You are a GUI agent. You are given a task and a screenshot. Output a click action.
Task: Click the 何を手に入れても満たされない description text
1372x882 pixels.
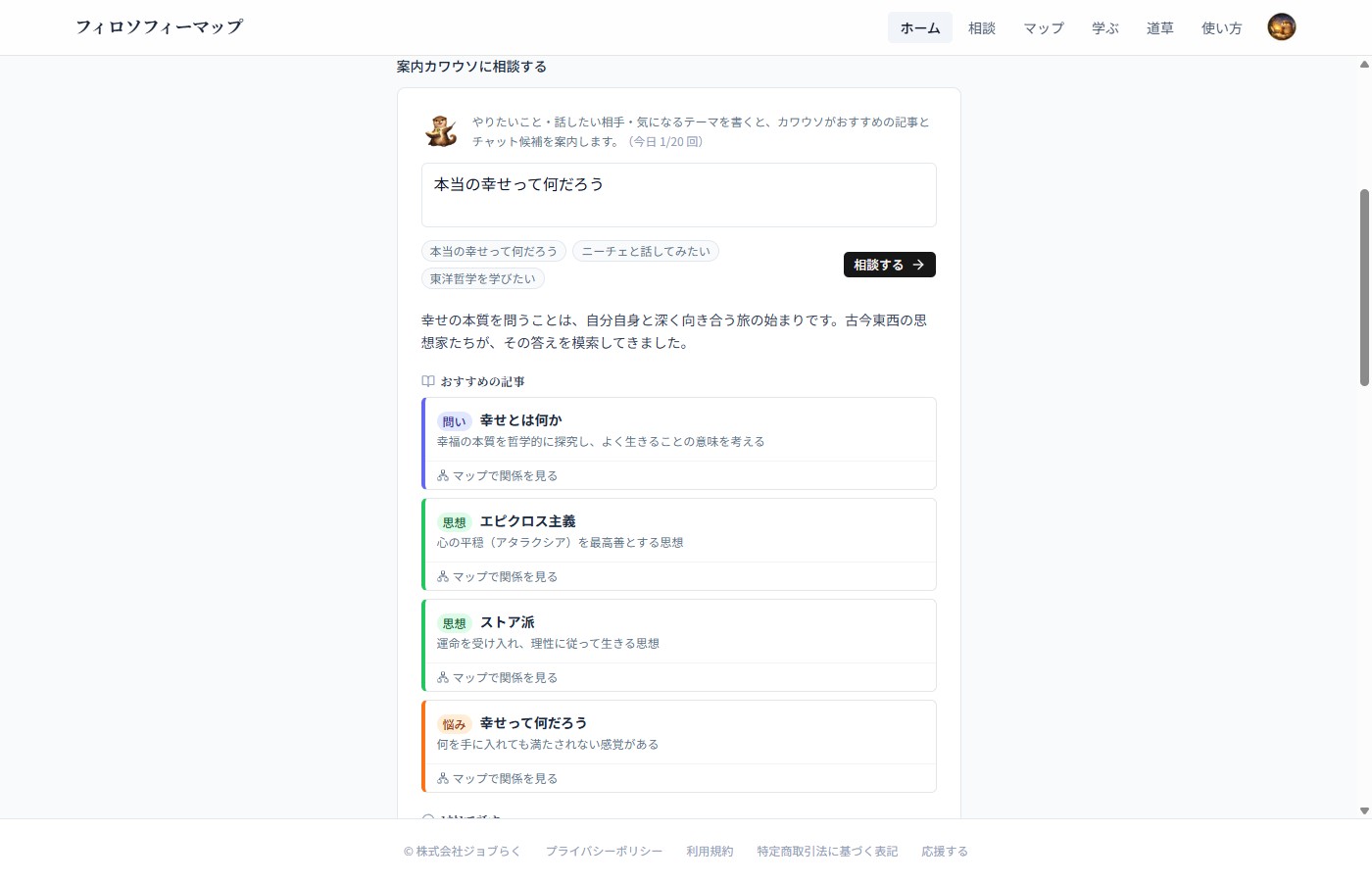(548, 745)
